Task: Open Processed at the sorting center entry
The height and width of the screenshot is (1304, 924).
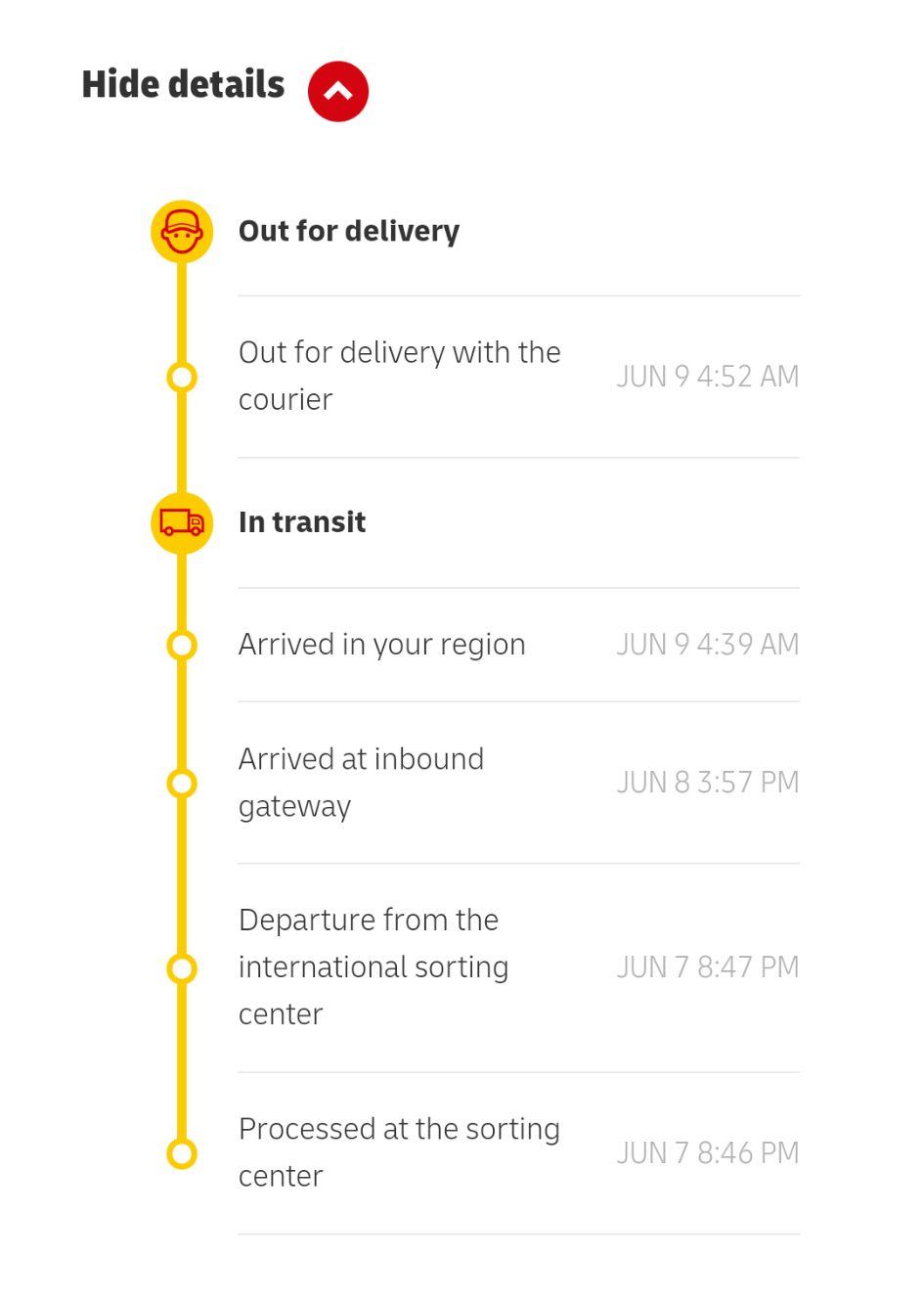Action: pyautogui.click(x=518, y=1153)
